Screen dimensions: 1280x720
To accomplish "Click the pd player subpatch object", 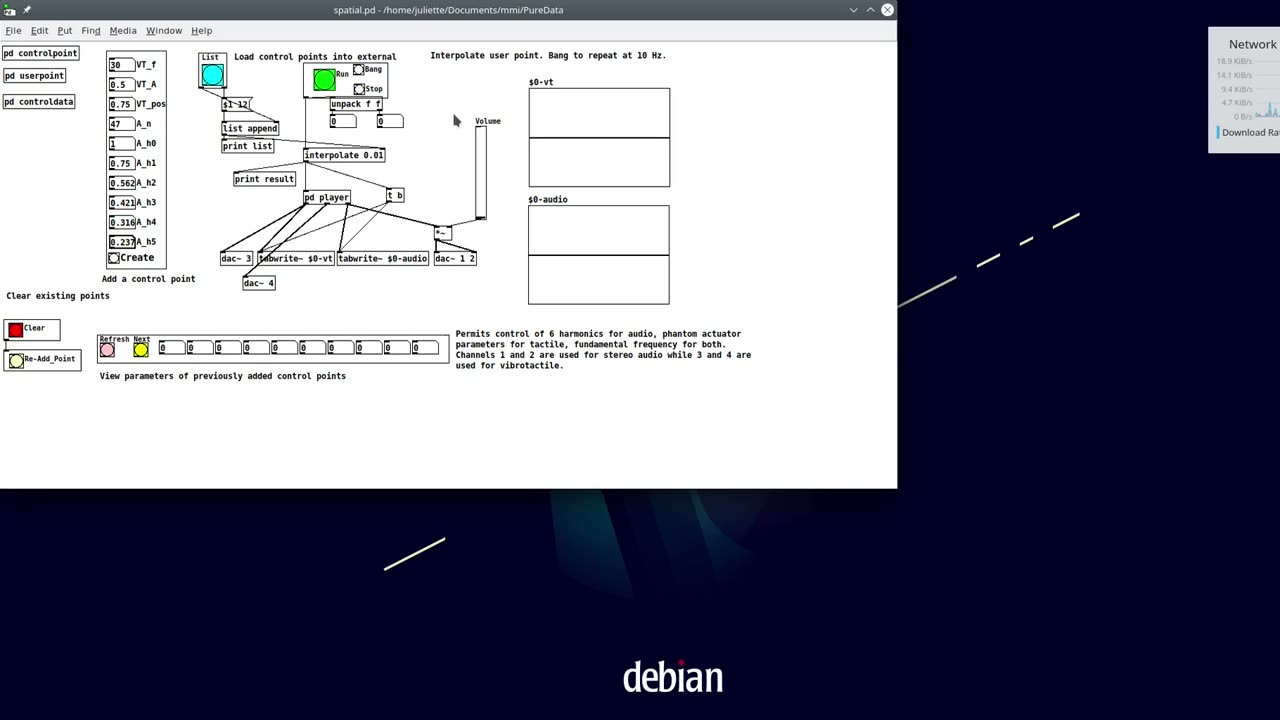I will point(327,197).
